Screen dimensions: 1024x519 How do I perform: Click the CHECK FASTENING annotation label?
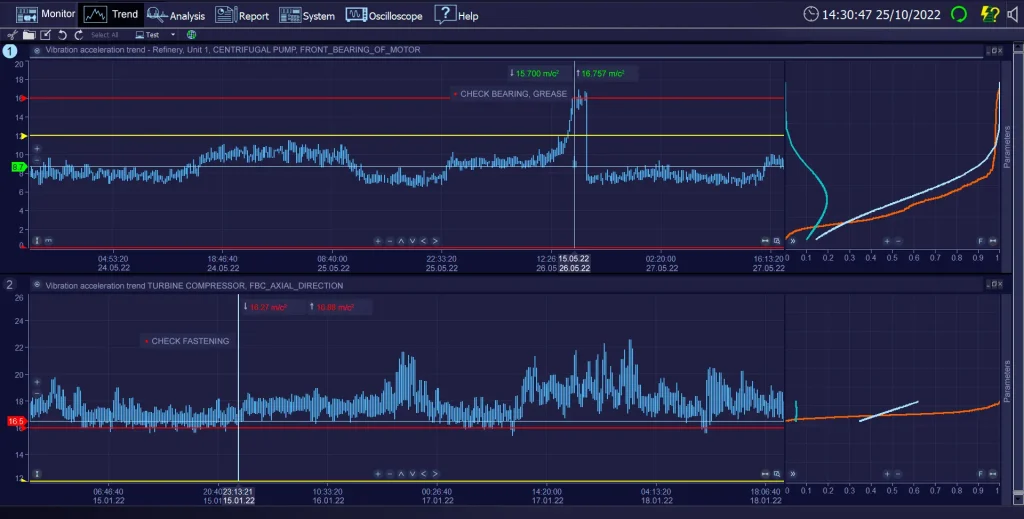point(189,341)
